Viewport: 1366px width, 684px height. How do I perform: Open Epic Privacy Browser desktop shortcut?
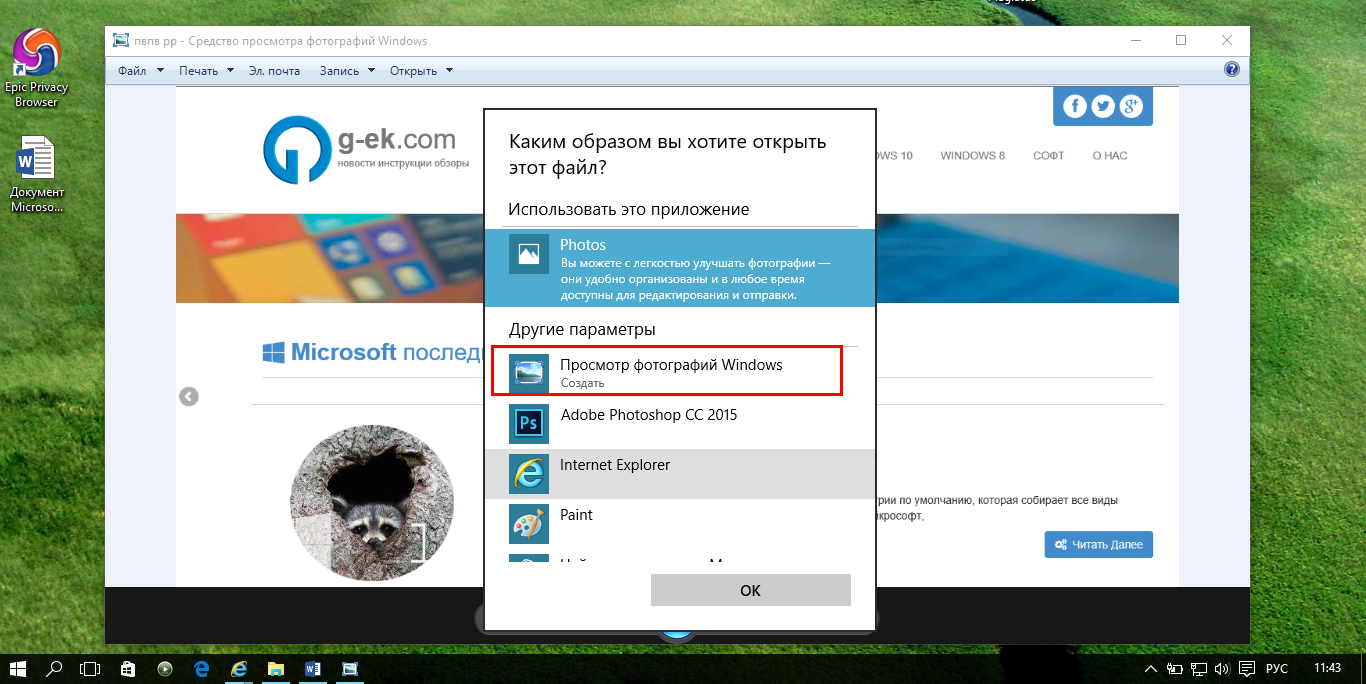pyautogui.click(x=36, y=68)
